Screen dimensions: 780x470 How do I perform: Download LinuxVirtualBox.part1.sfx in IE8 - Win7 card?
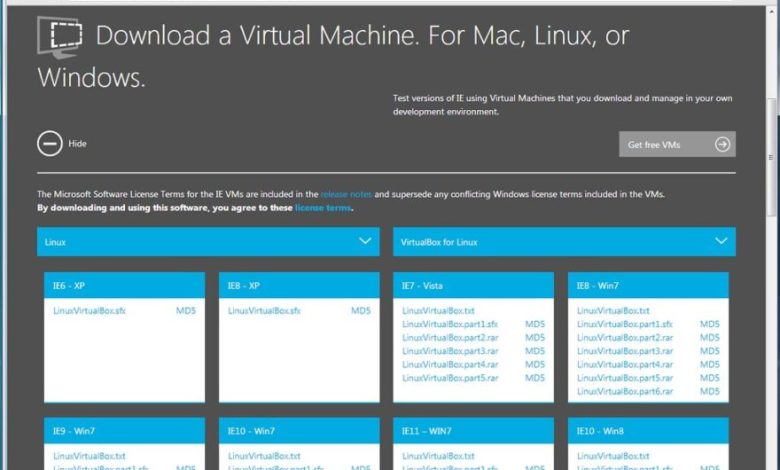click(x=625, y=324)
